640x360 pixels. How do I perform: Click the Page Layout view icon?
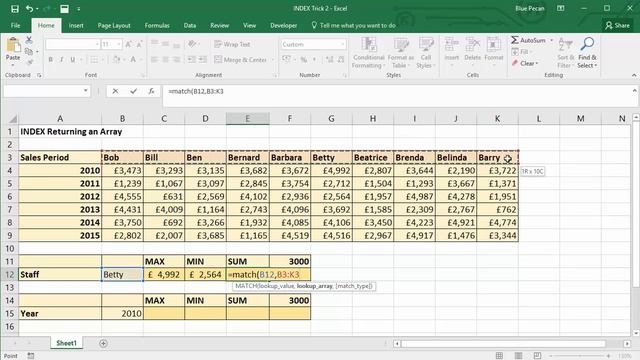(518, 356)
